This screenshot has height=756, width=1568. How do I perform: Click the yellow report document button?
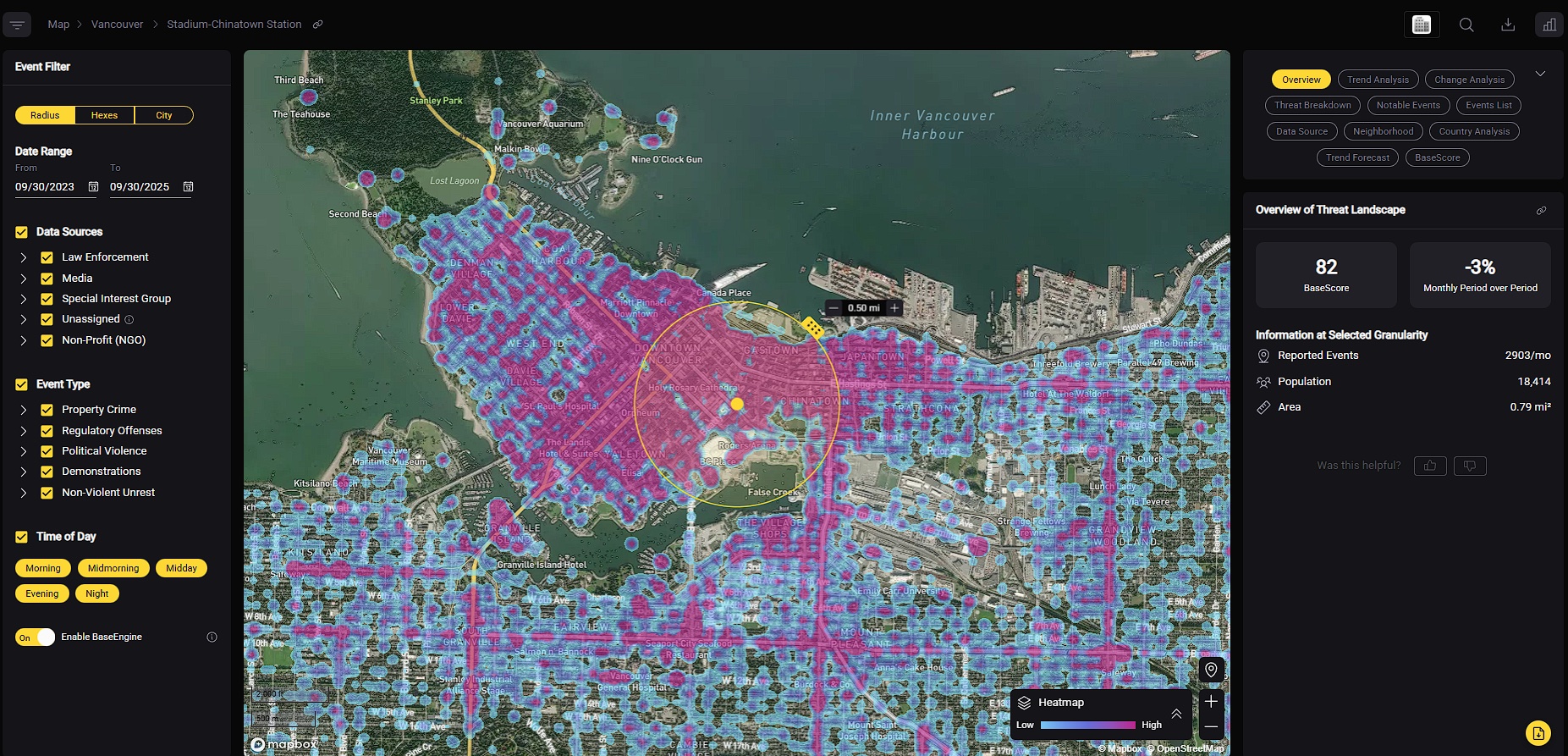[x=1538, y=733]
